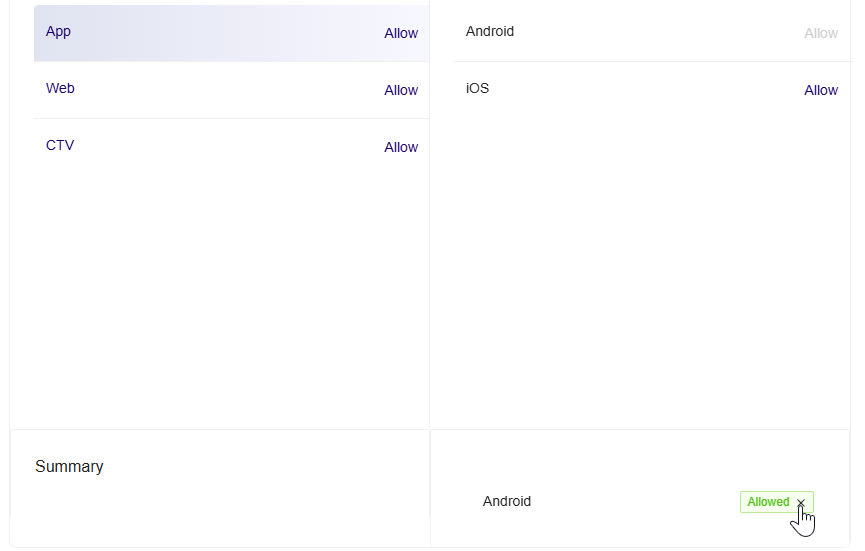This screenshot has width=865, height=551.
Task: Allow the App category
Action: pos(401,33)
